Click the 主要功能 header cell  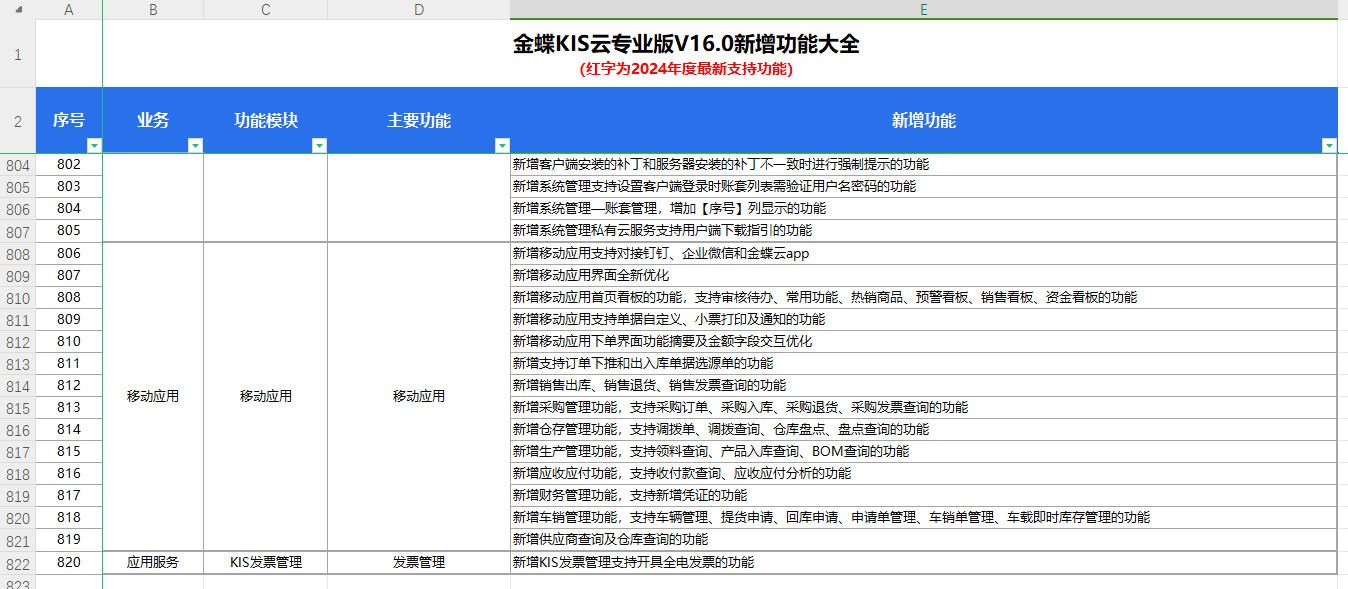pos(419,121)
